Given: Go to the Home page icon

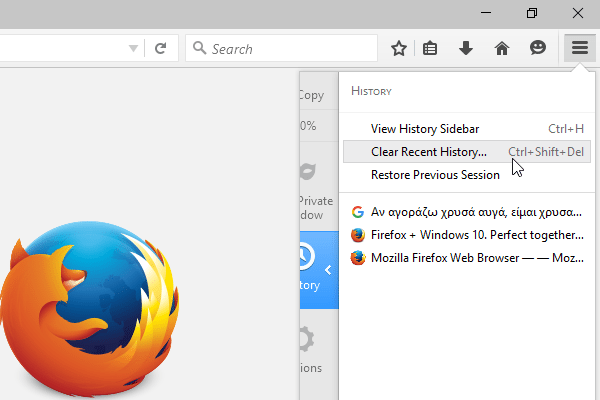Looking at the screenshot, I should [502, 48].
